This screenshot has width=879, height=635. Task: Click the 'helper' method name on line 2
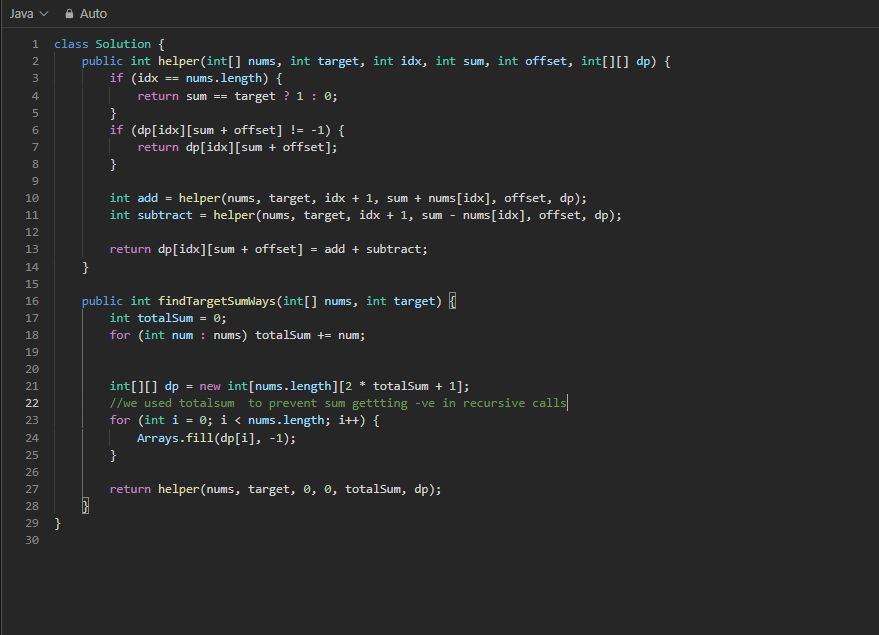[179, 61]
